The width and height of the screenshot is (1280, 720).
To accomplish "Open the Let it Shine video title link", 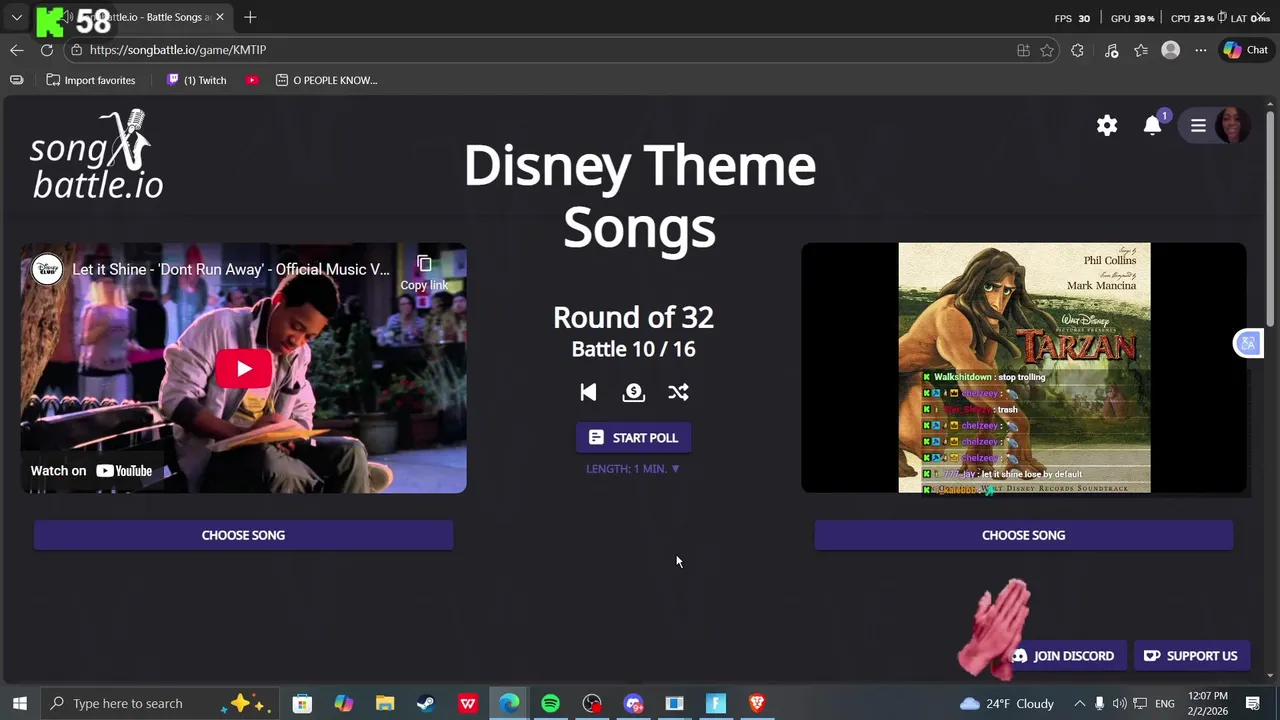I will pos(231,269).
